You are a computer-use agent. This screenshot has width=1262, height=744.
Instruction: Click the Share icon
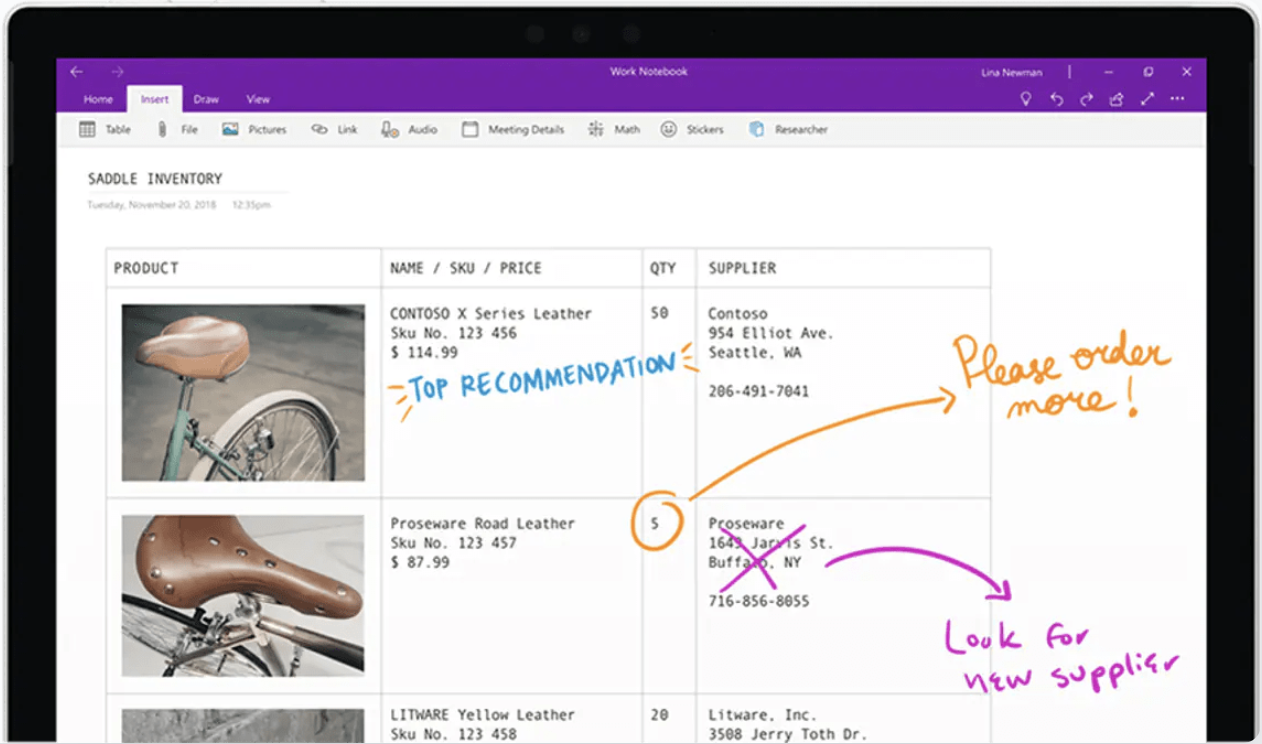pos(1116,99)
